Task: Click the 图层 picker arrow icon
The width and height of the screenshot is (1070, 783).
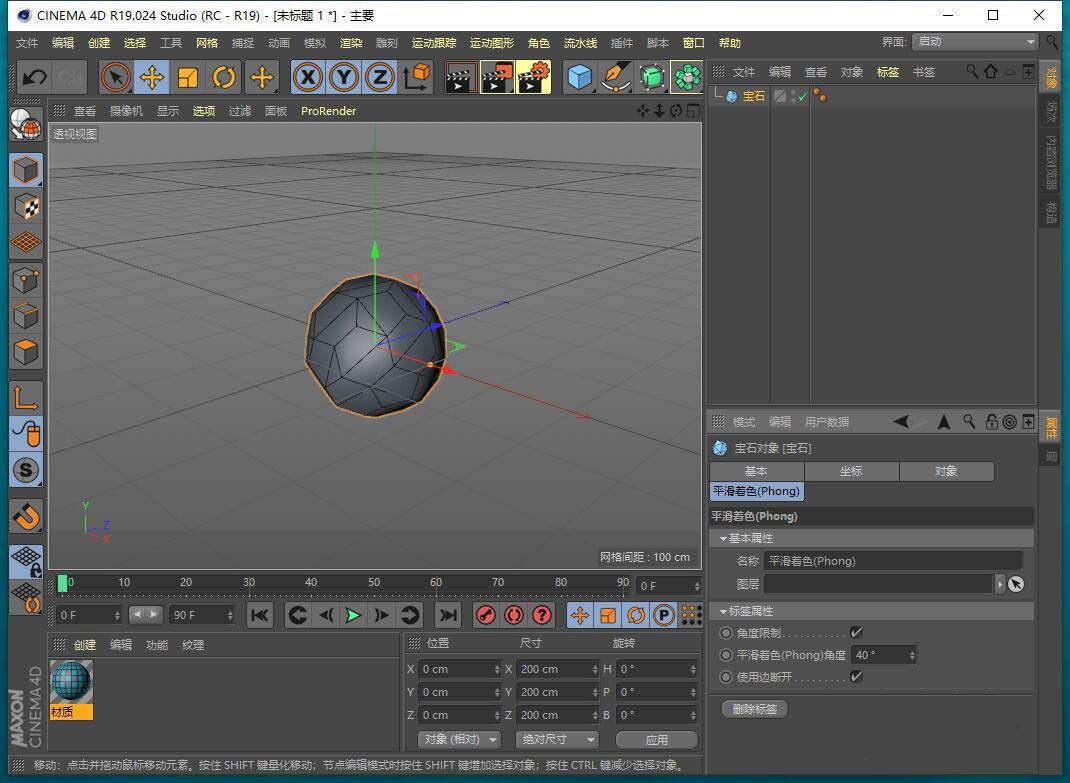Action: pyautogui.click(x=1016, y=584)
